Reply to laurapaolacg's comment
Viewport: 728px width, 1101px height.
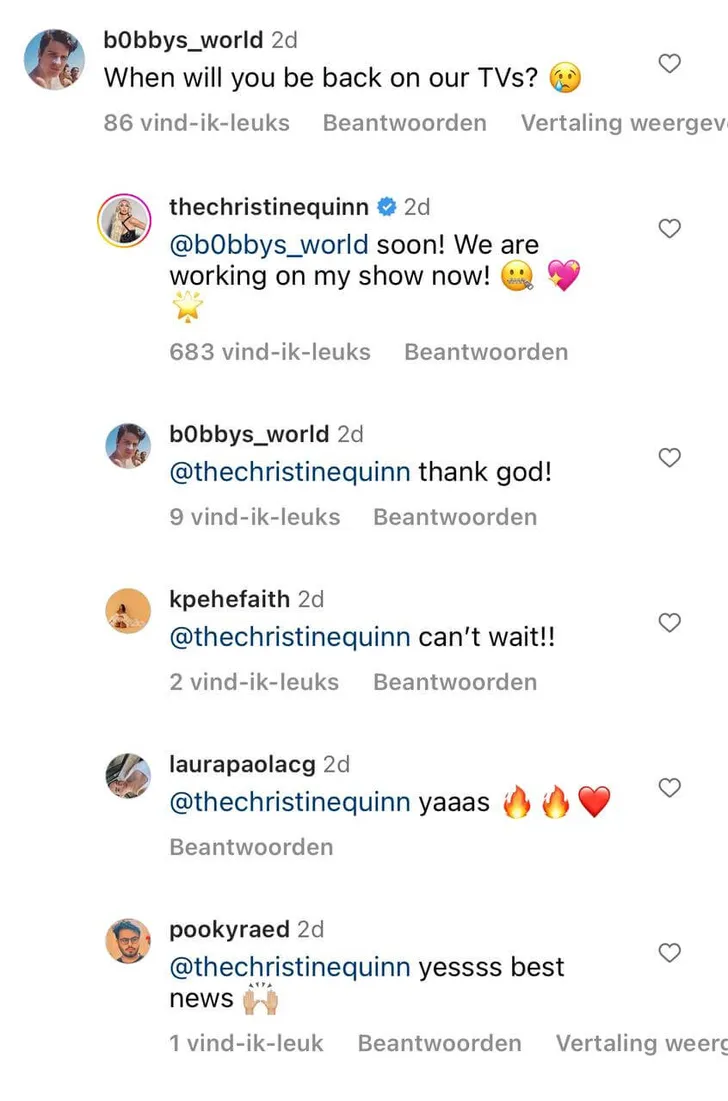(x=251, y=847)
